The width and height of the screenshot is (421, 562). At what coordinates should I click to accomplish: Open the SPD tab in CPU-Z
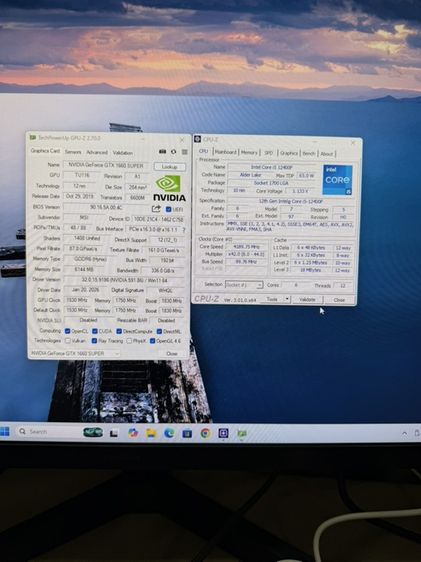268,153
